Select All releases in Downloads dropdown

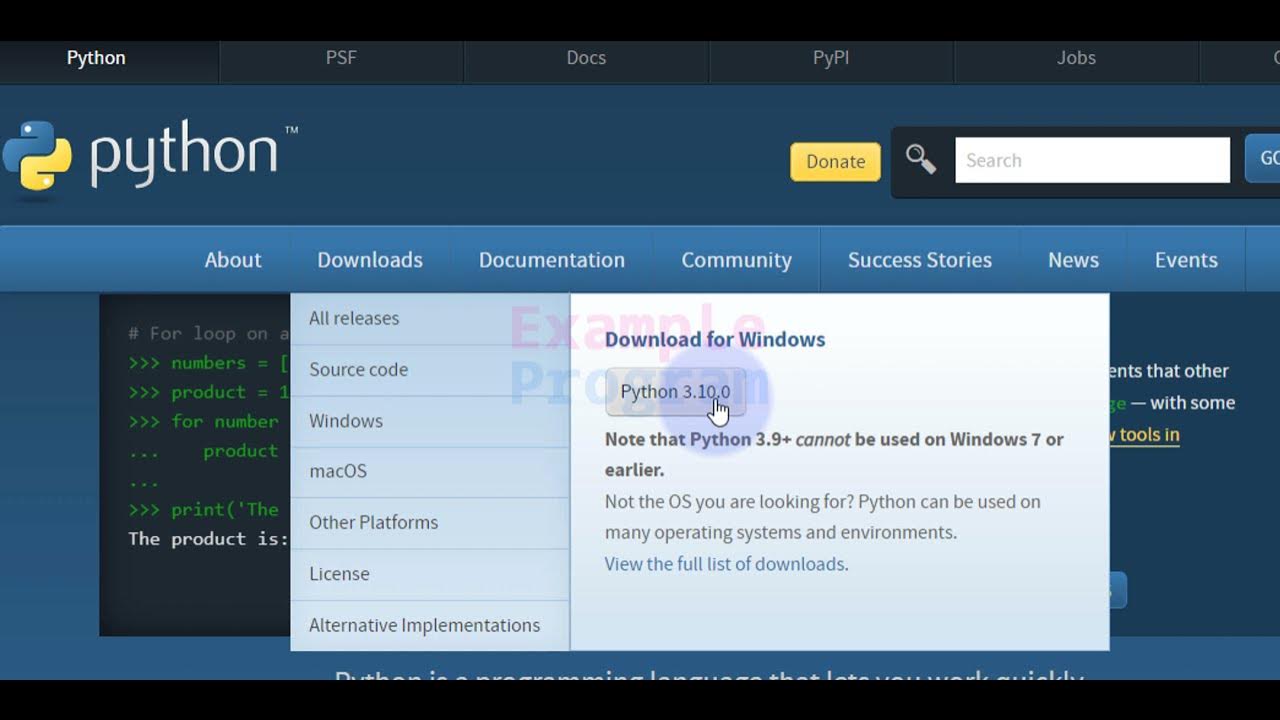click(430, 318)
